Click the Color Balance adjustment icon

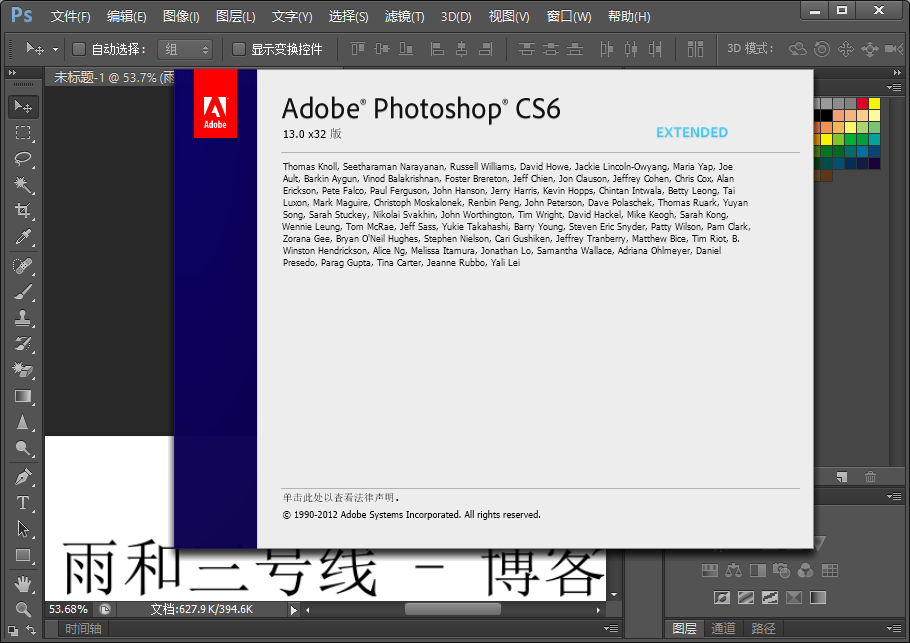[734, 570]
